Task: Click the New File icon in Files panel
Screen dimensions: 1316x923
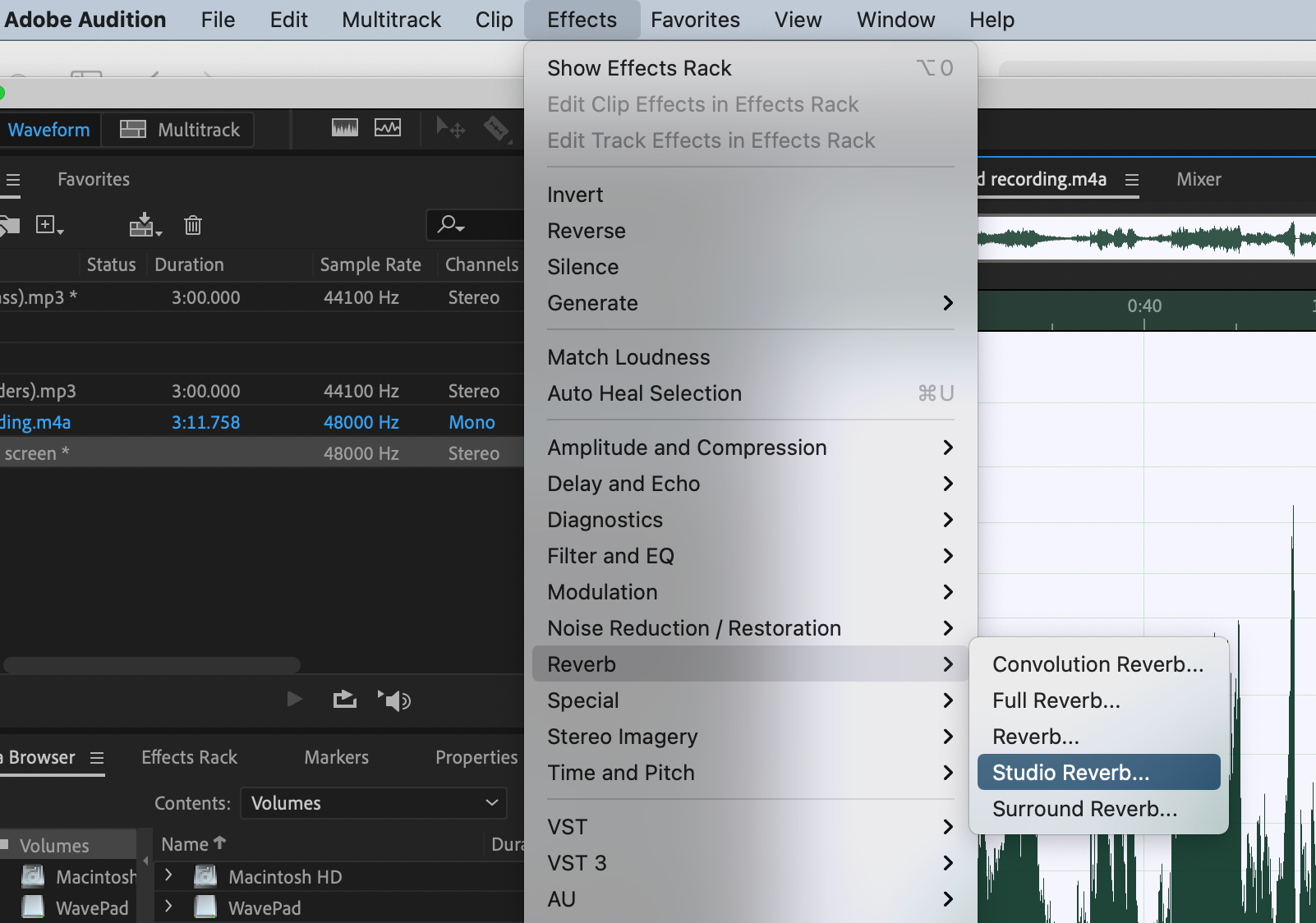Action: (48, 225)
